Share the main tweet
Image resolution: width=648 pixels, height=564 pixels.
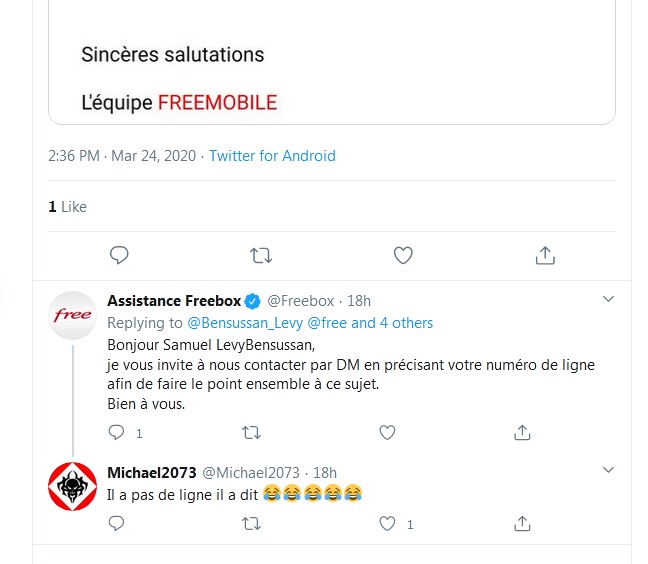545,256
